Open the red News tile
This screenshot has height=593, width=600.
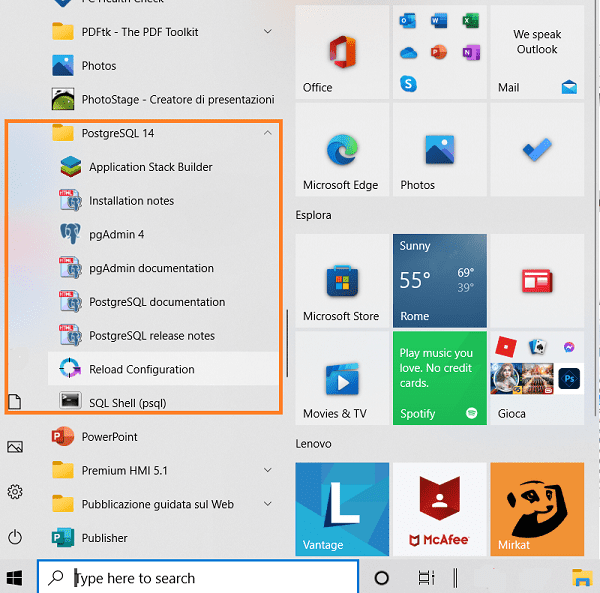coord(537,281)
